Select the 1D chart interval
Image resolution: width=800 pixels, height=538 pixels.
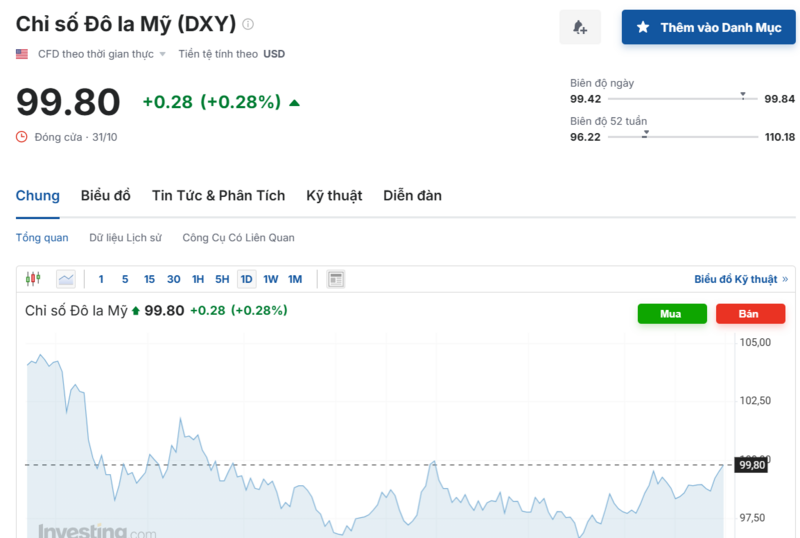246,279
